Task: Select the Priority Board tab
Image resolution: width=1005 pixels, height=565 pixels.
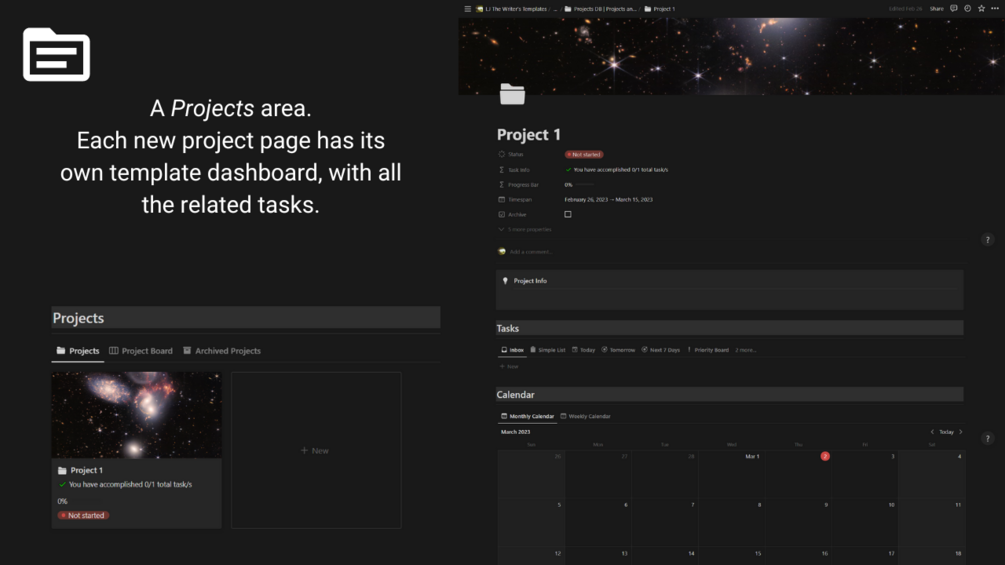Action: tap(708, 350)
